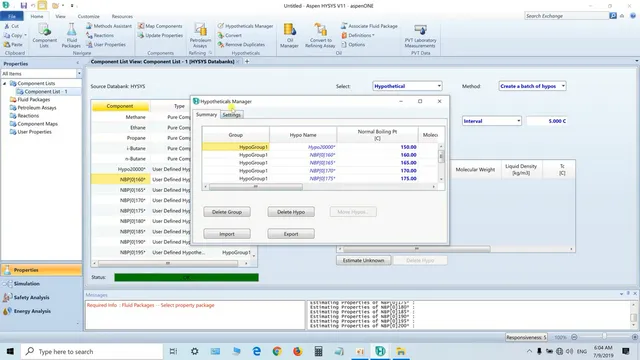This screenshot has height=360, width=640.
Task: Click Cut in the Clipboard group
Action: point(11,26)
